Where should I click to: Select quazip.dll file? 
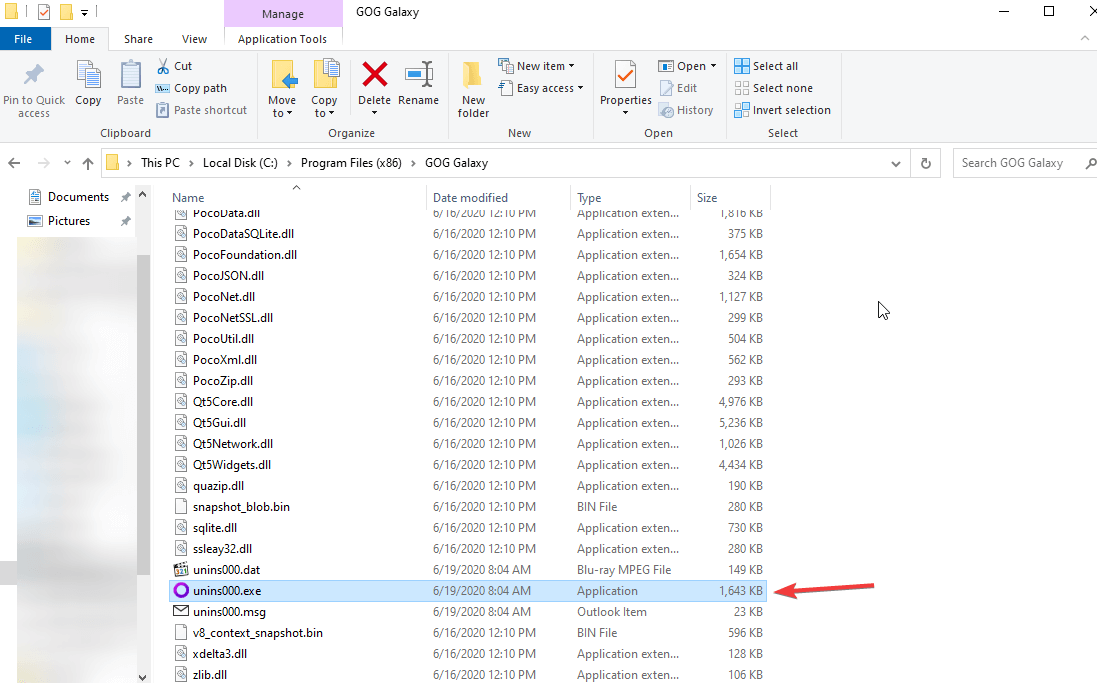tap(468, 486)
